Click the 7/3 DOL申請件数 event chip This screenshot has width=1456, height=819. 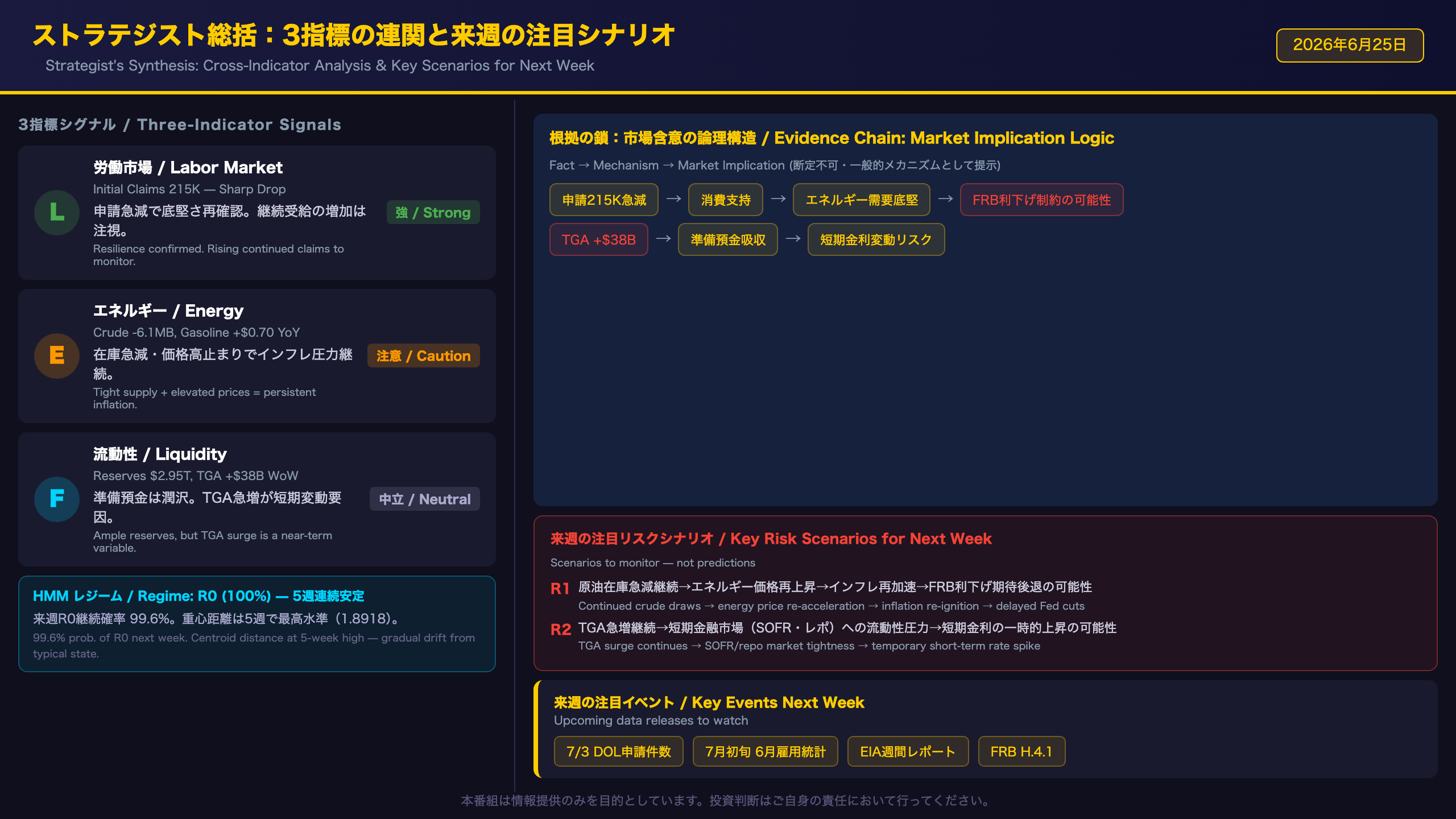(618, 751)
